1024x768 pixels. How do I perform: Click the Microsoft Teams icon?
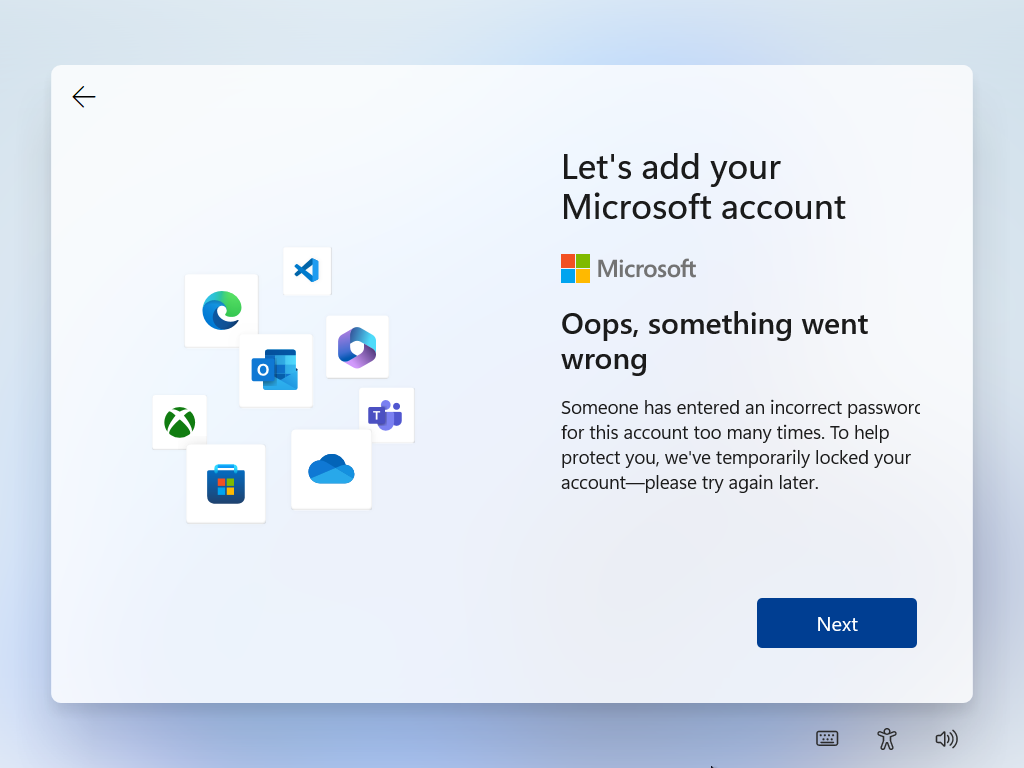tap(386, 415)
